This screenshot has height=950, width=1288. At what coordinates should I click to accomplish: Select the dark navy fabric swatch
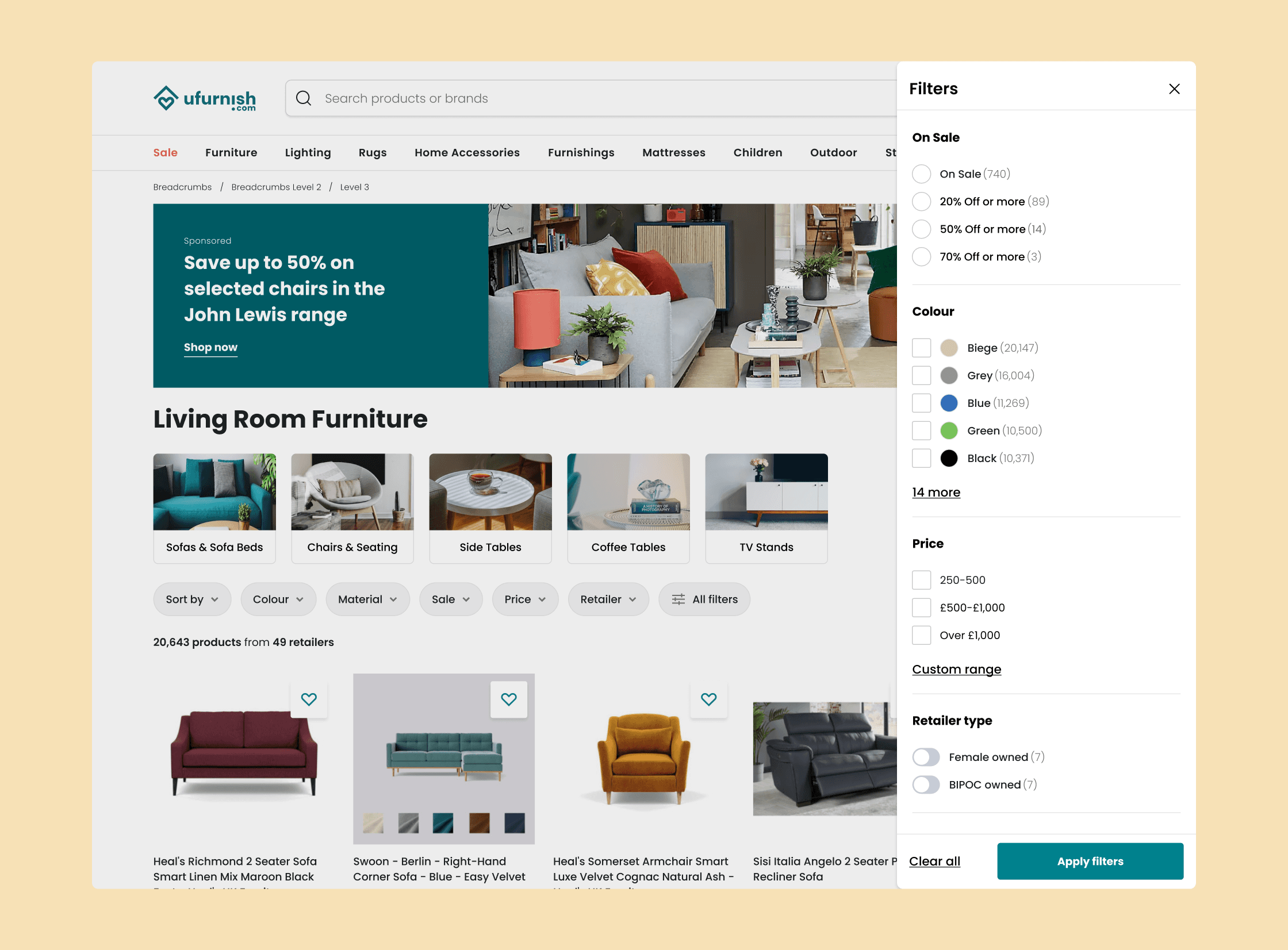pyautogui.click(x=514, y=823)
